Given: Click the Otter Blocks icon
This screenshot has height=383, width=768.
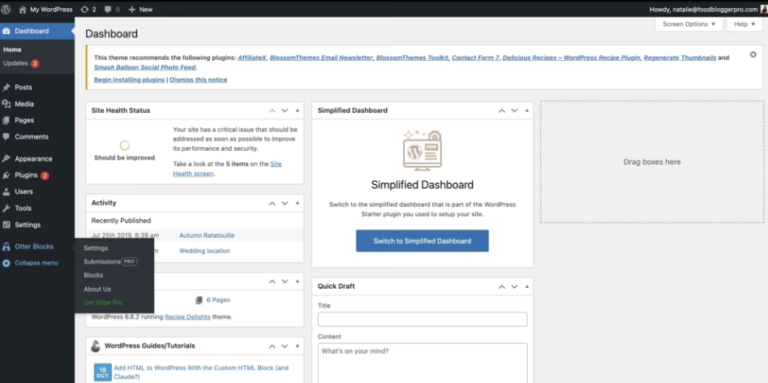Looking at the screenshot, I should click(6, 247).
